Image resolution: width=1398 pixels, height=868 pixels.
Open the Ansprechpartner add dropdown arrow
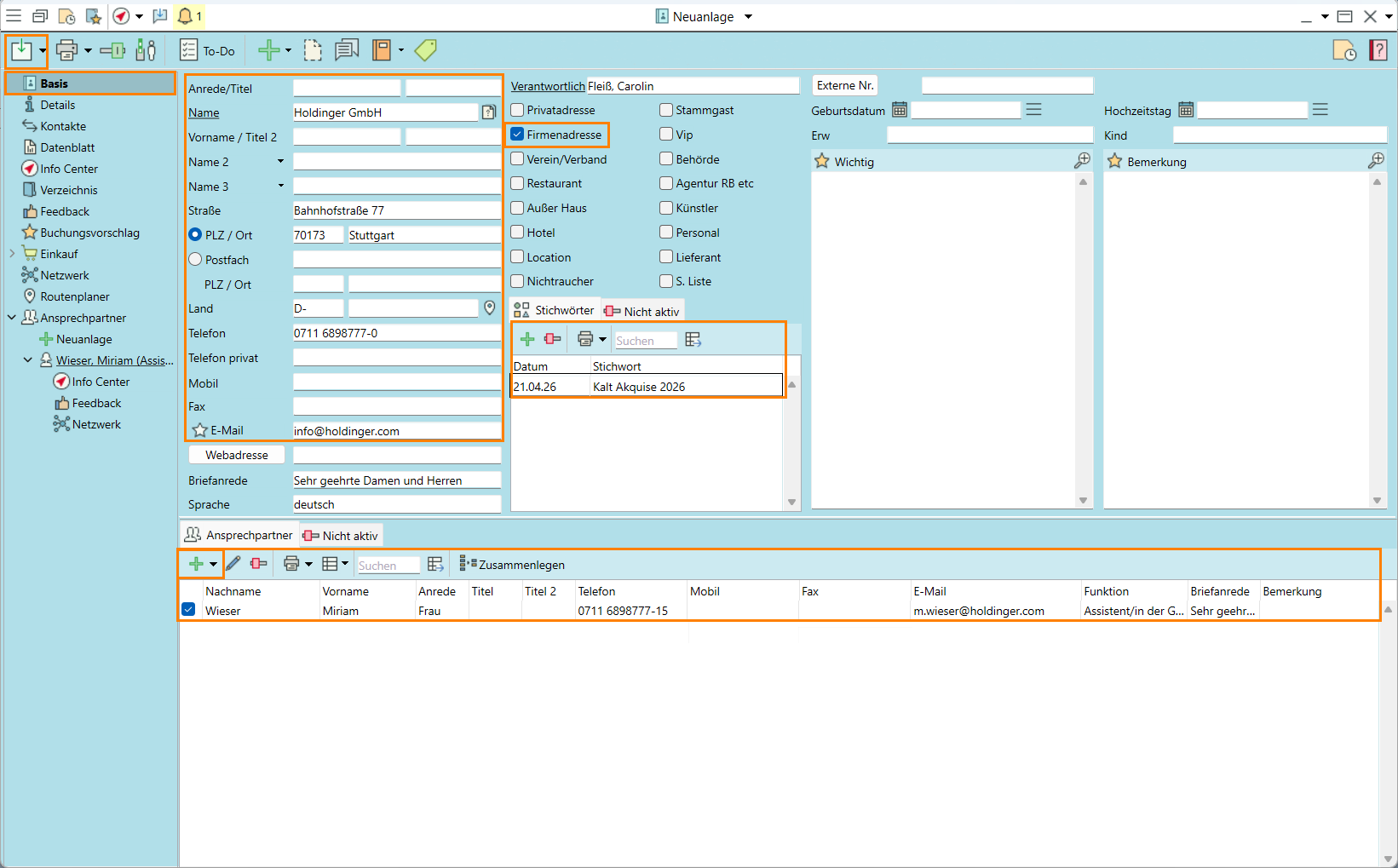(213, 564)
